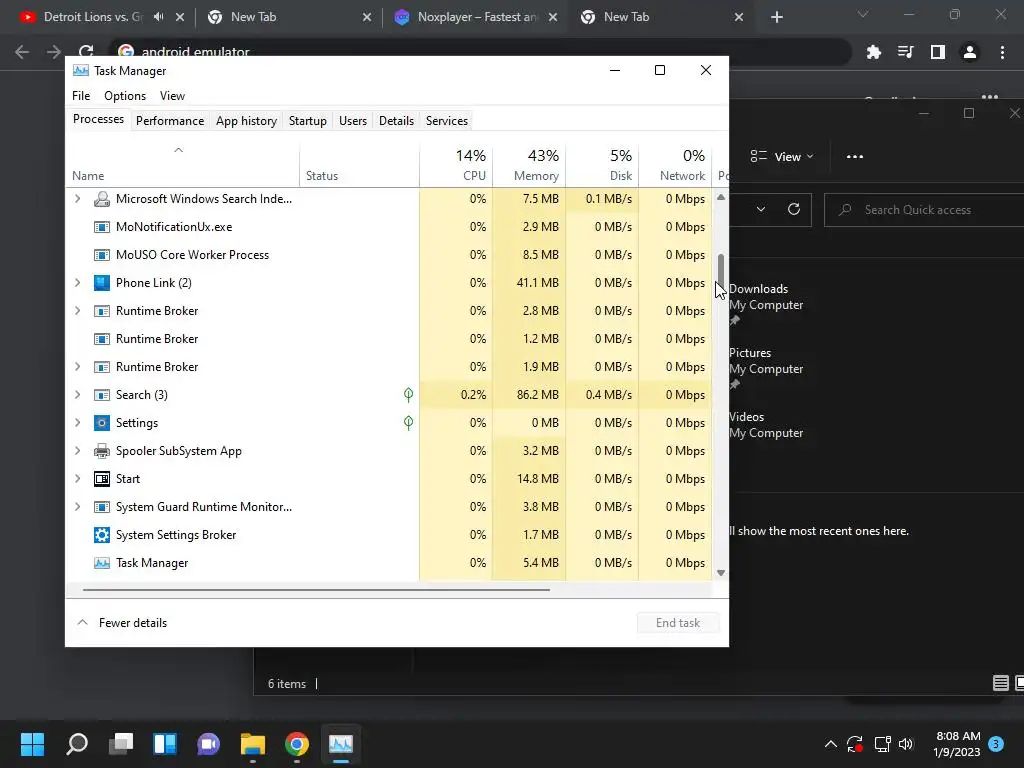Click the Settings gear process icon
Image resolution: width=1024 pixels, height=768 pixels.
pyautogui.click(x=102, y=423)
